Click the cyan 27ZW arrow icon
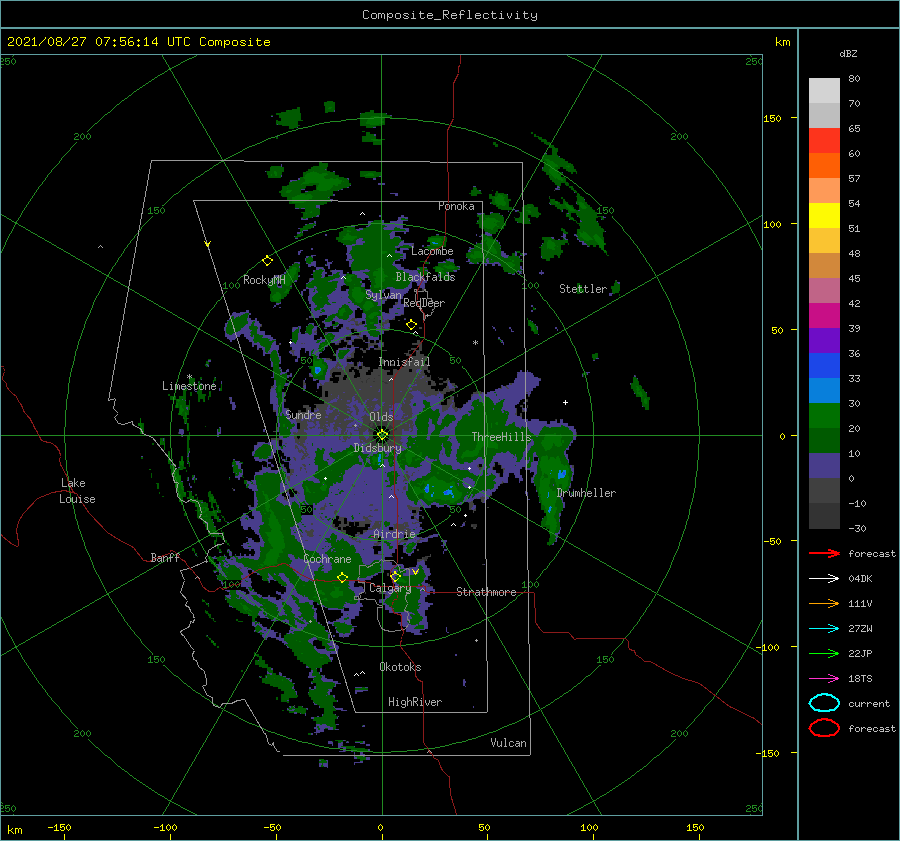 point(824,628)
